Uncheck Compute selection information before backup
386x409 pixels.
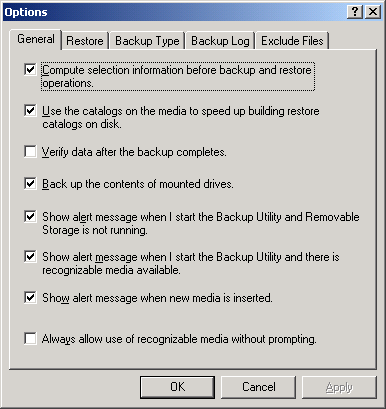(30, 70)
